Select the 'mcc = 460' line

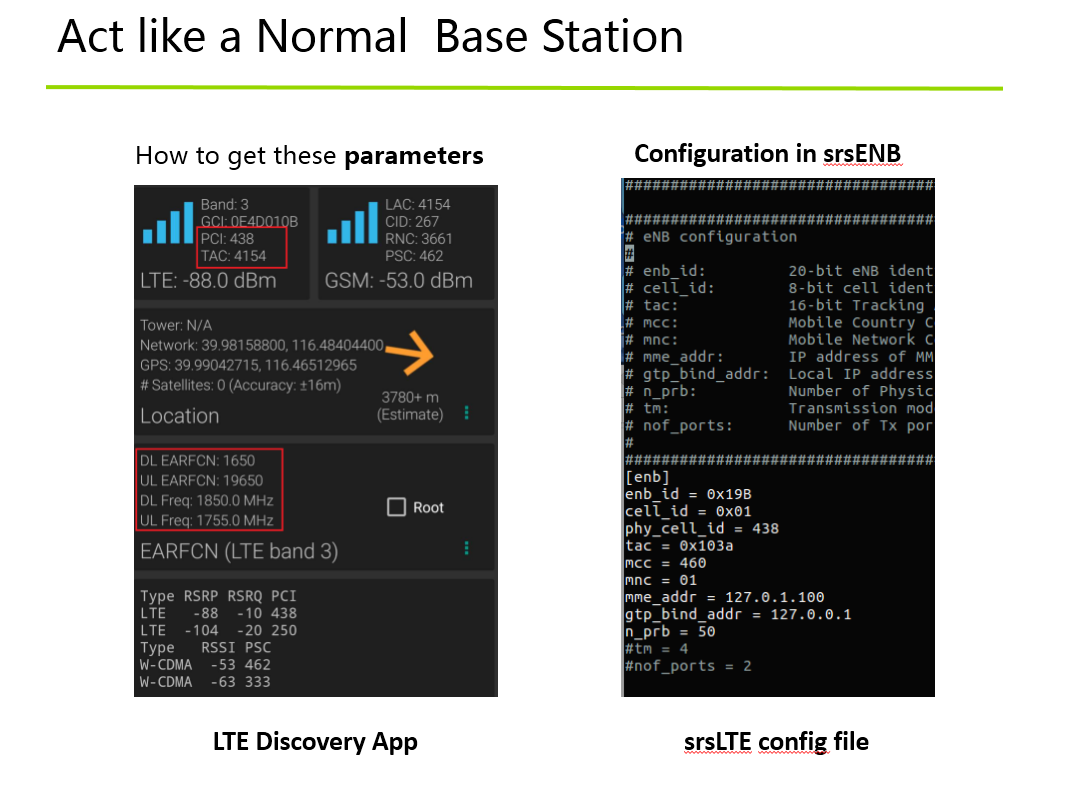666,563
